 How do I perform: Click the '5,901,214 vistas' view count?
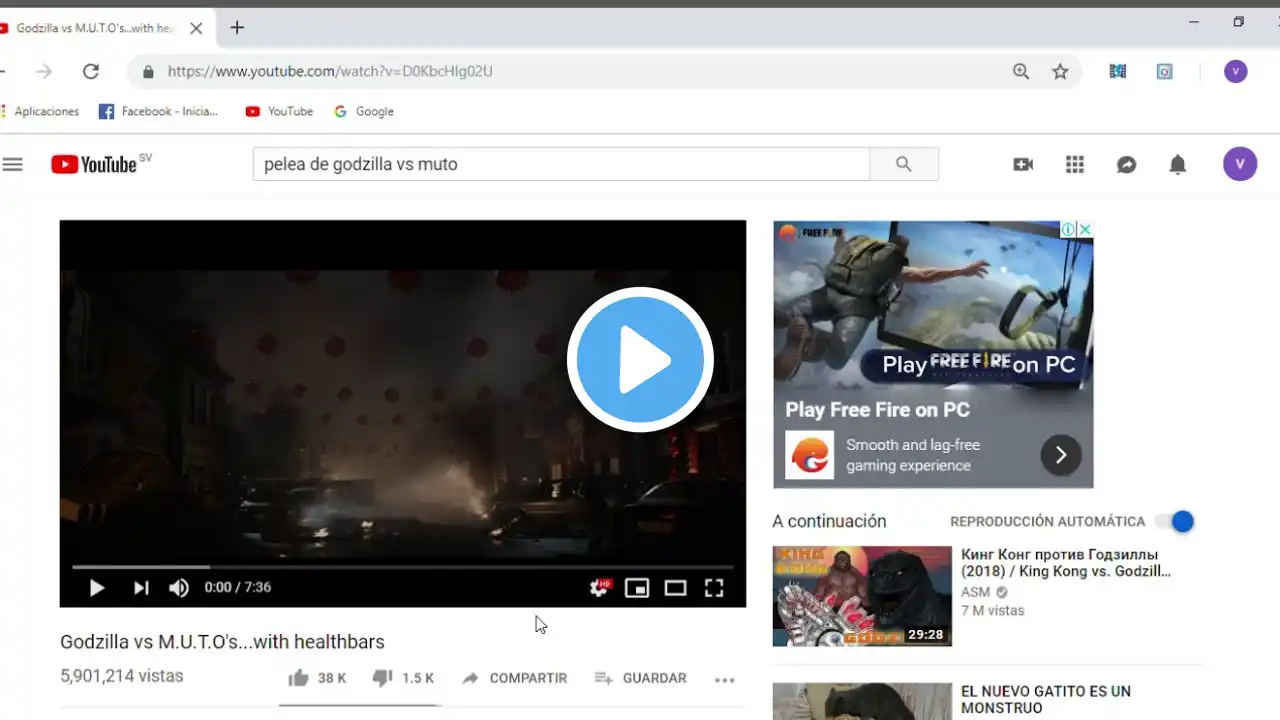(x=122, y=676)
